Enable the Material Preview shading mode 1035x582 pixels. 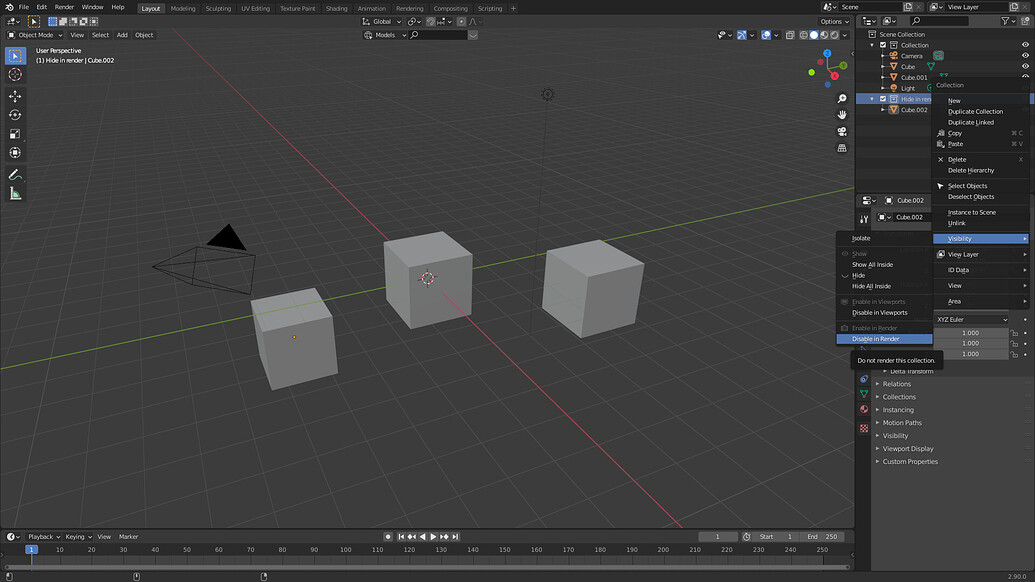click(x=824, y=34)
